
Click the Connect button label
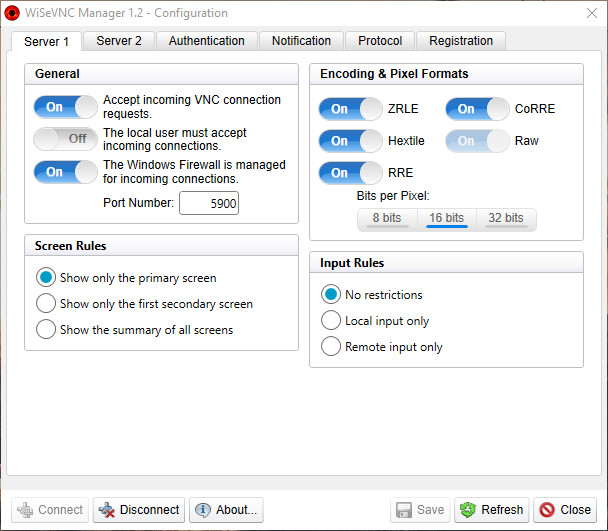click(60, 510)
